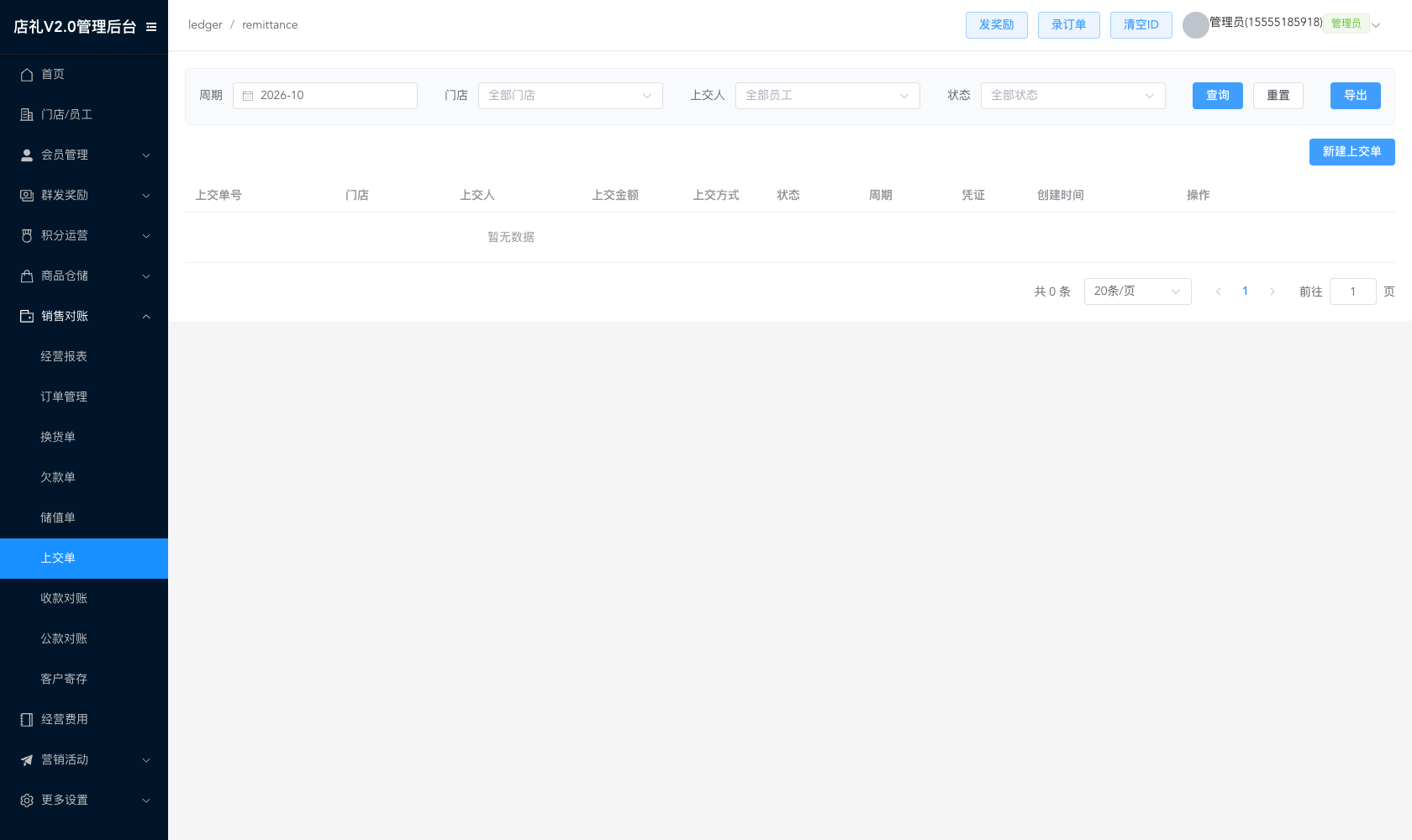Click the 积分运营 medal icon
The height and width of the screenshot is (840, 1412).
click(27, 236)
